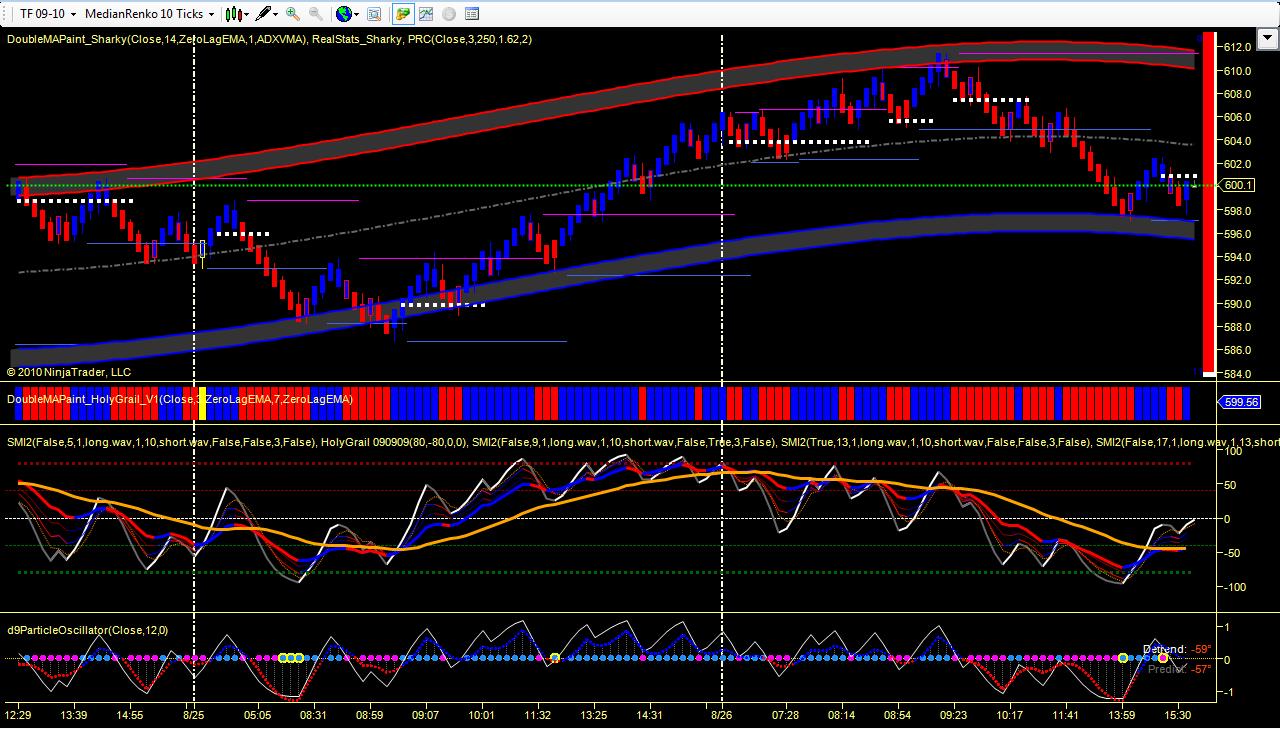
Task: Click the greyed Zoom Out magnifier
Action: click(x=316, y=14)
